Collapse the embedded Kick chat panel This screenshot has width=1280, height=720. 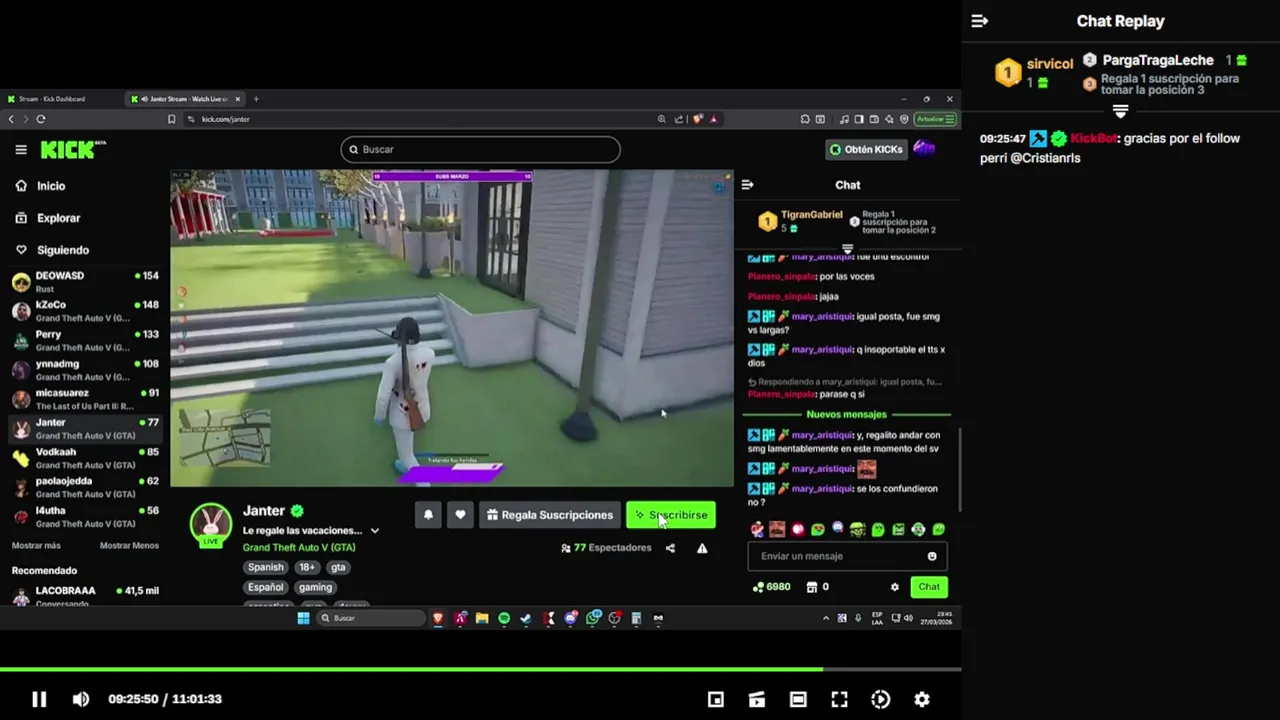click(x=747, y=185)
